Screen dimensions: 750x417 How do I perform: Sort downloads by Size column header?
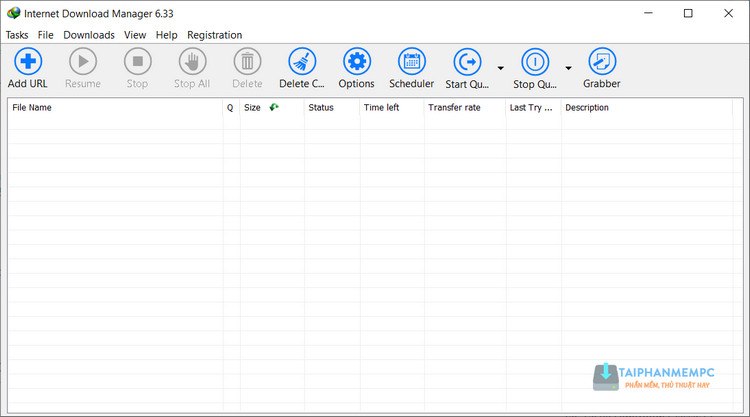pos(253,108)
